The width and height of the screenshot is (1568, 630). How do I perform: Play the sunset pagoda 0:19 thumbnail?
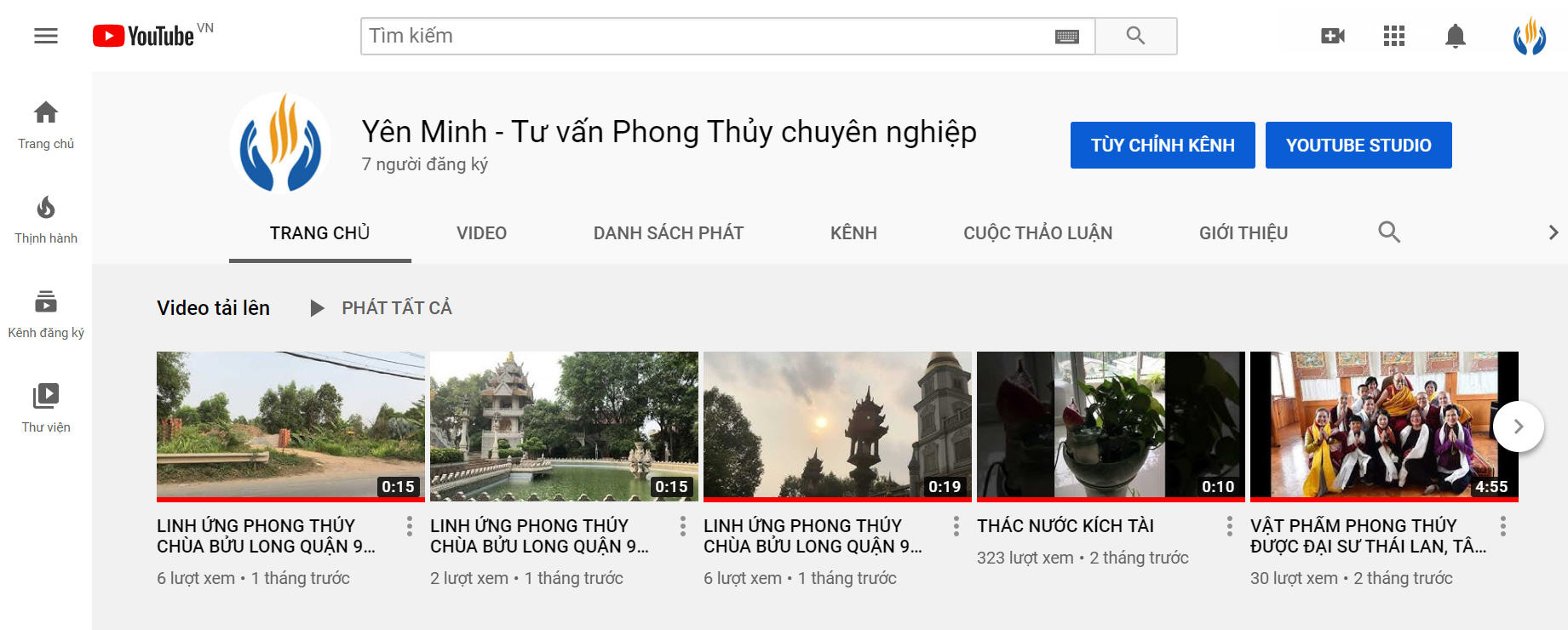(837, 427)
